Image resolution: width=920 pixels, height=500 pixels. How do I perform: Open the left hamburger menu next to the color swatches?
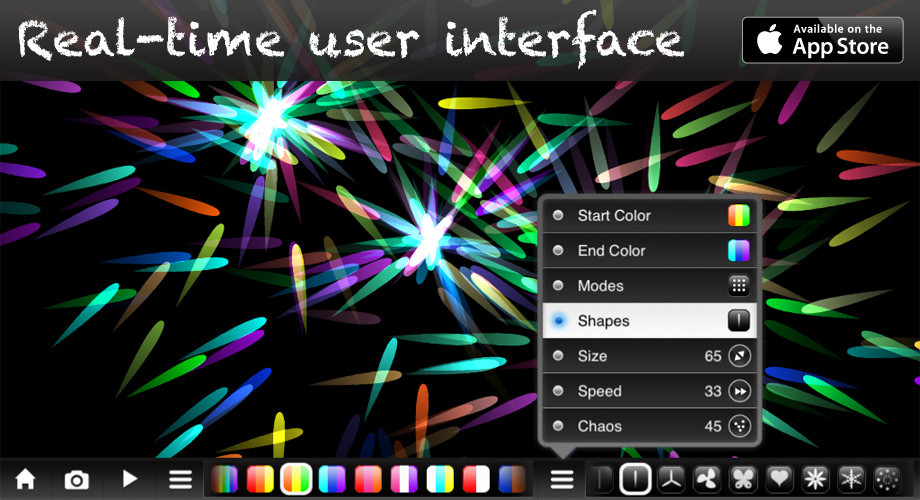click(x=181, y=479)
